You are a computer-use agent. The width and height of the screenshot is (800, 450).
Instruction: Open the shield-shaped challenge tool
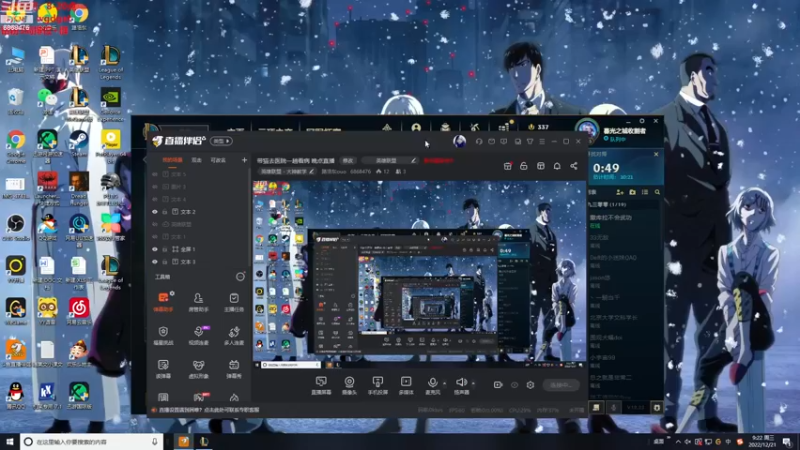pyautogui.click(x=163, y=335)
